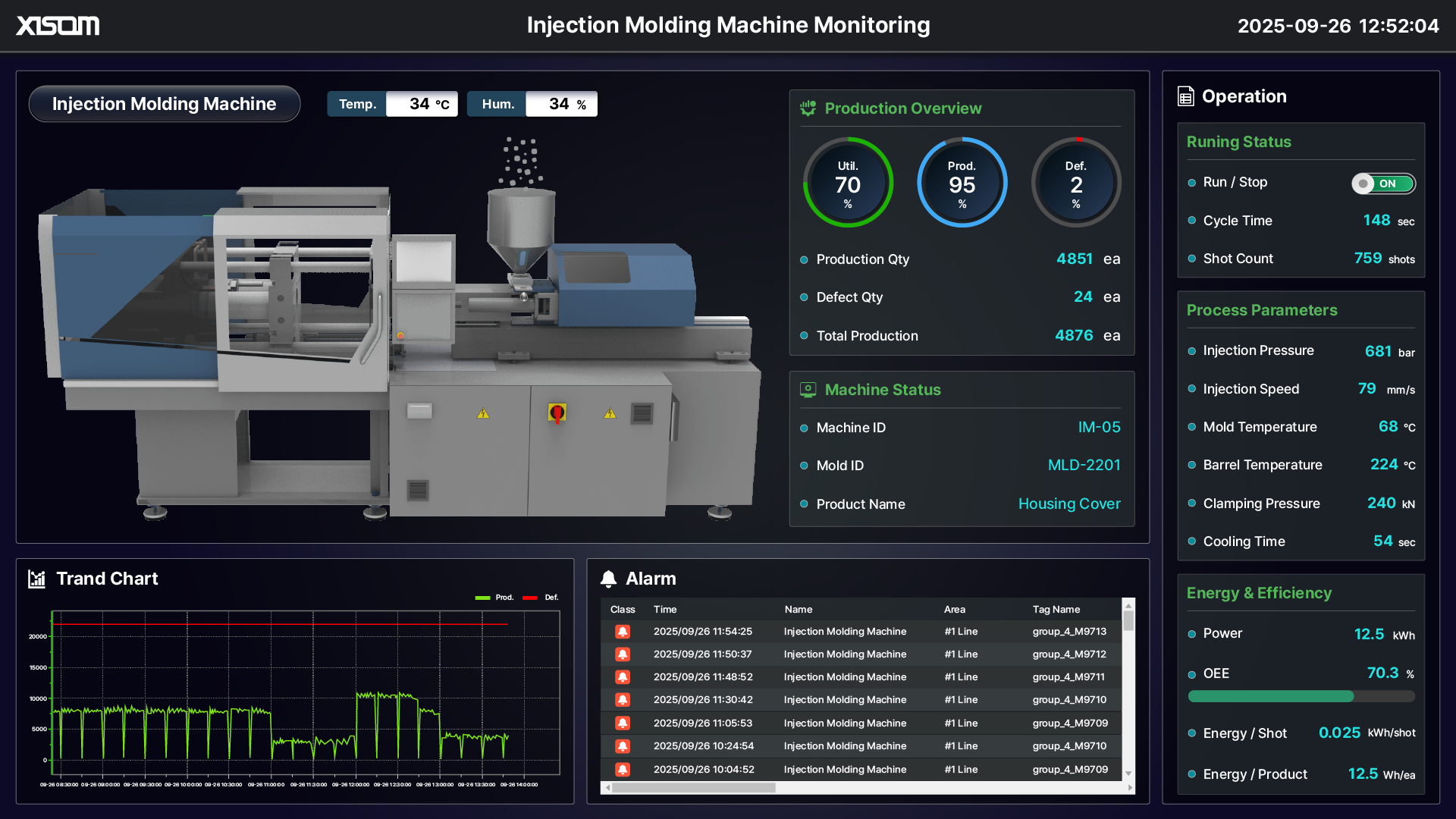Click the OEE progress bar
Viewport: 1456px width, 819px height.
click(x=1300, y=695)
